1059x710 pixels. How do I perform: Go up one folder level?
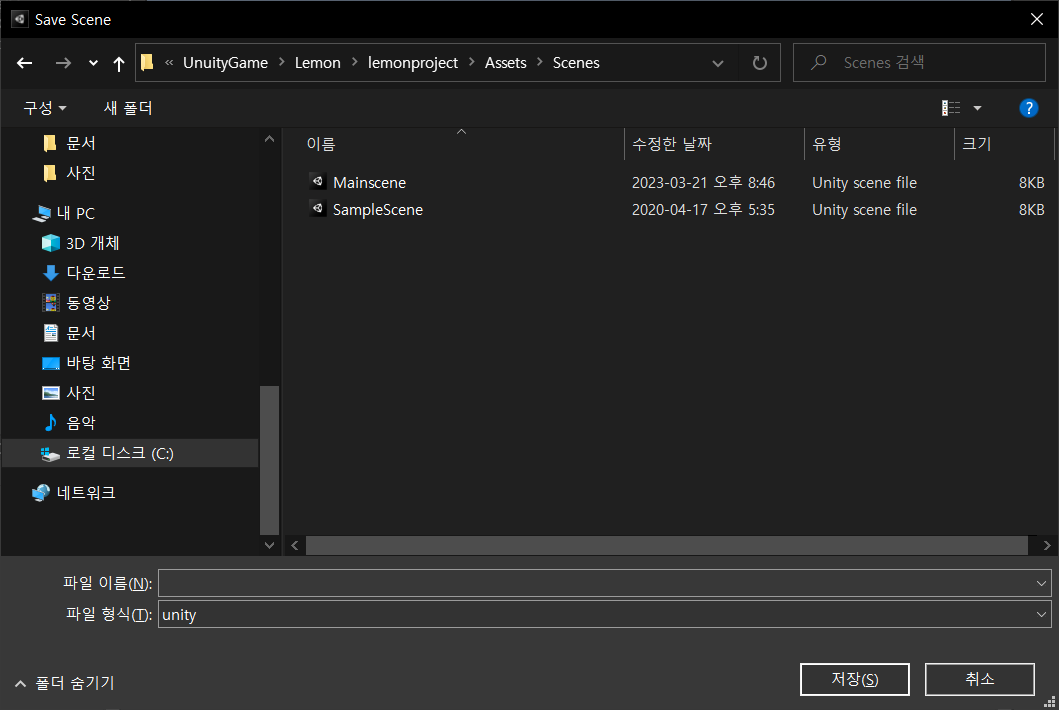[x=119, y=64]
